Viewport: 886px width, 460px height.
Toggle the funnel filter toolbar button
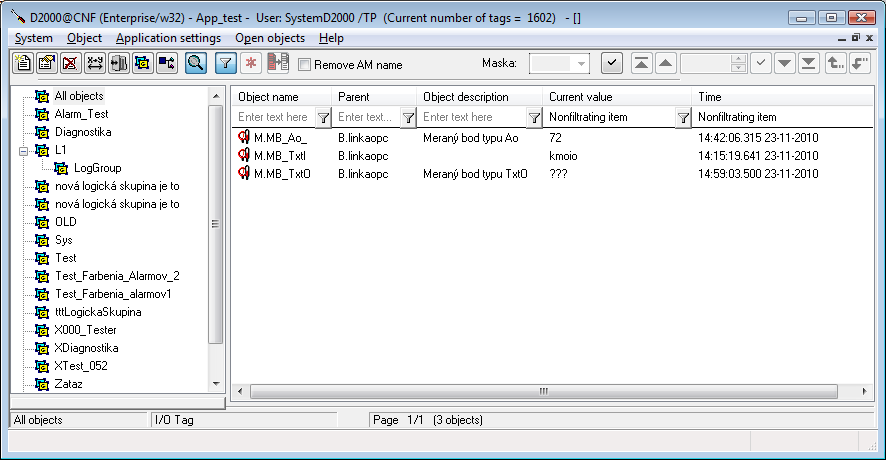(227, 63)
